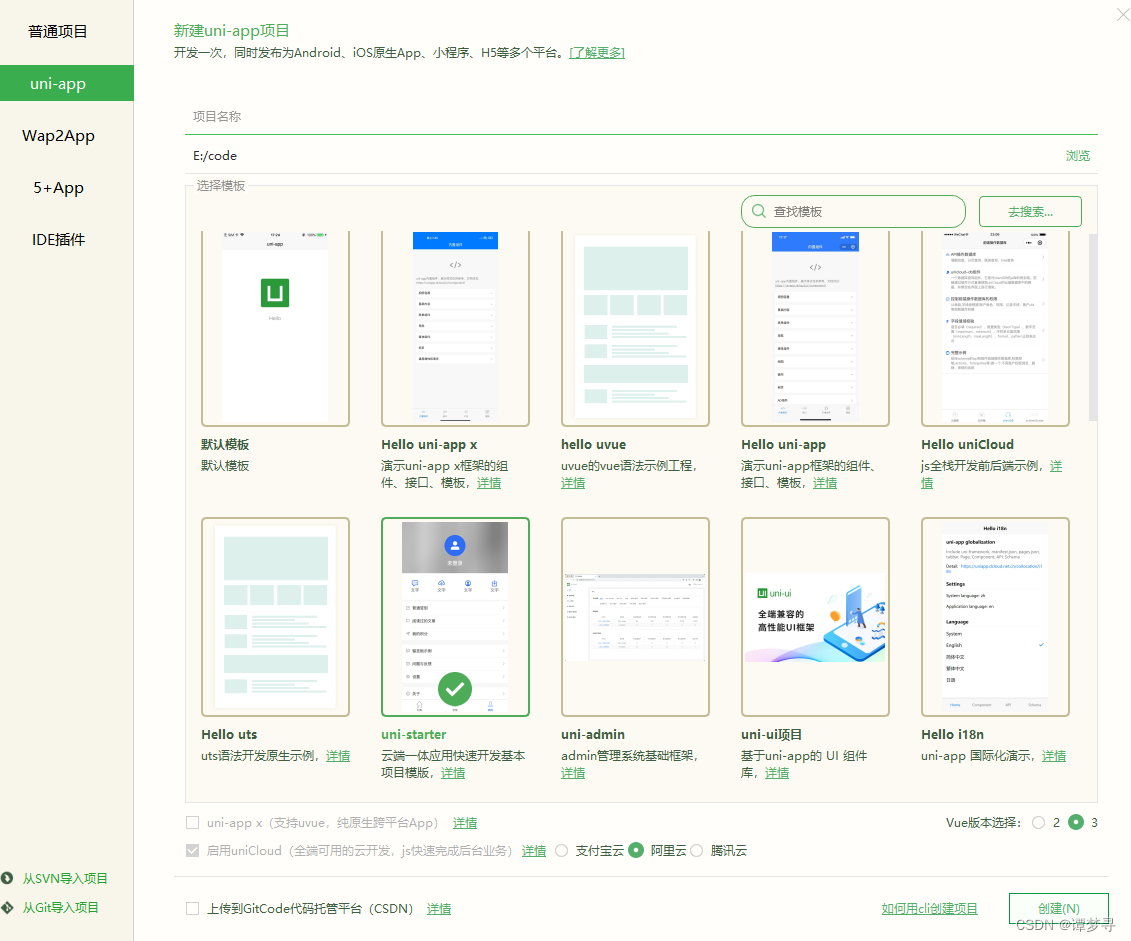Open 详情 link for uni-starter

tap(453, 773)
